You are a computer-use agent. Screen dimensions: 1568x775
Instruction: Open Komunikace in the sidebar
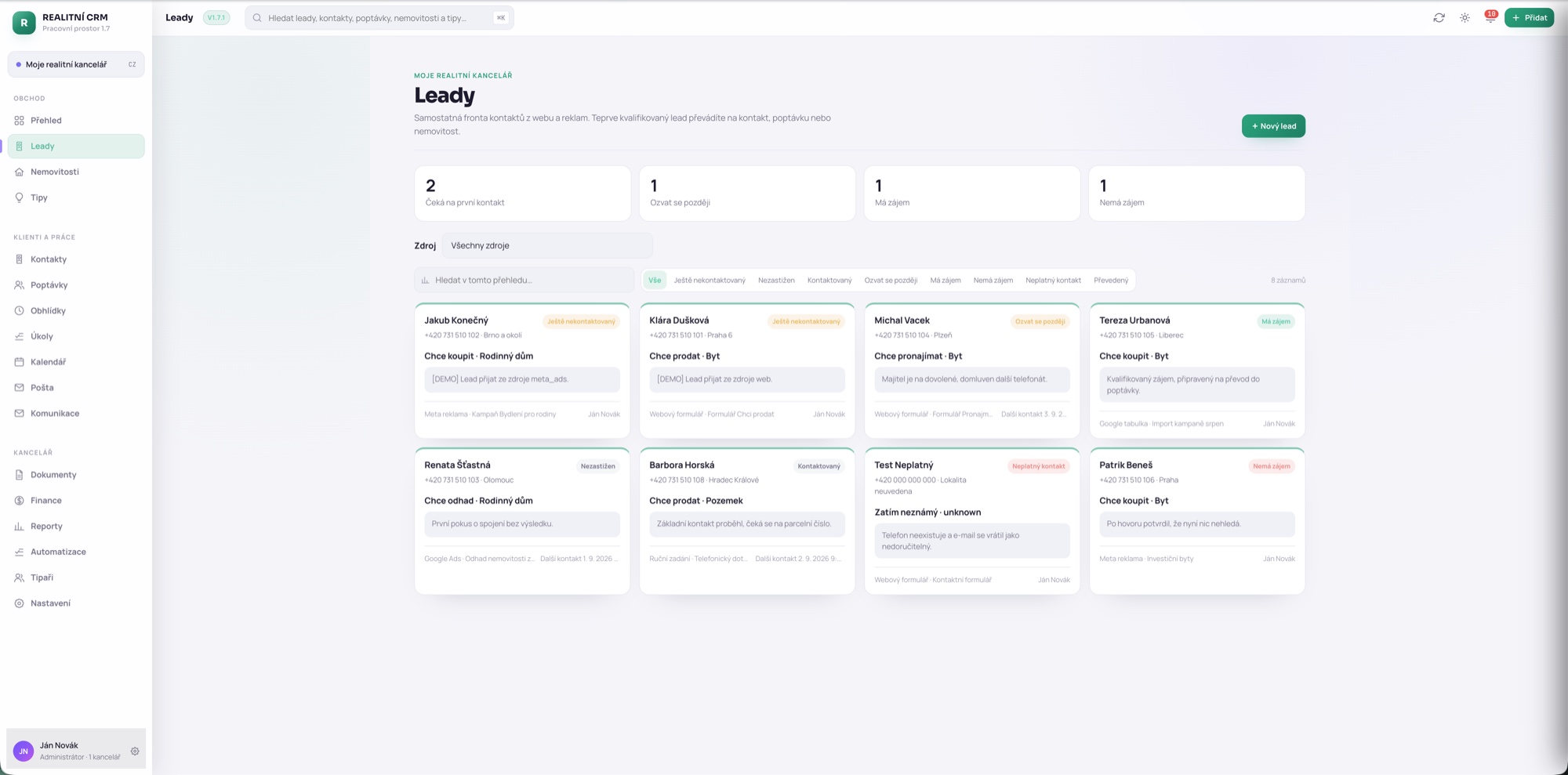tap(76, 414)
